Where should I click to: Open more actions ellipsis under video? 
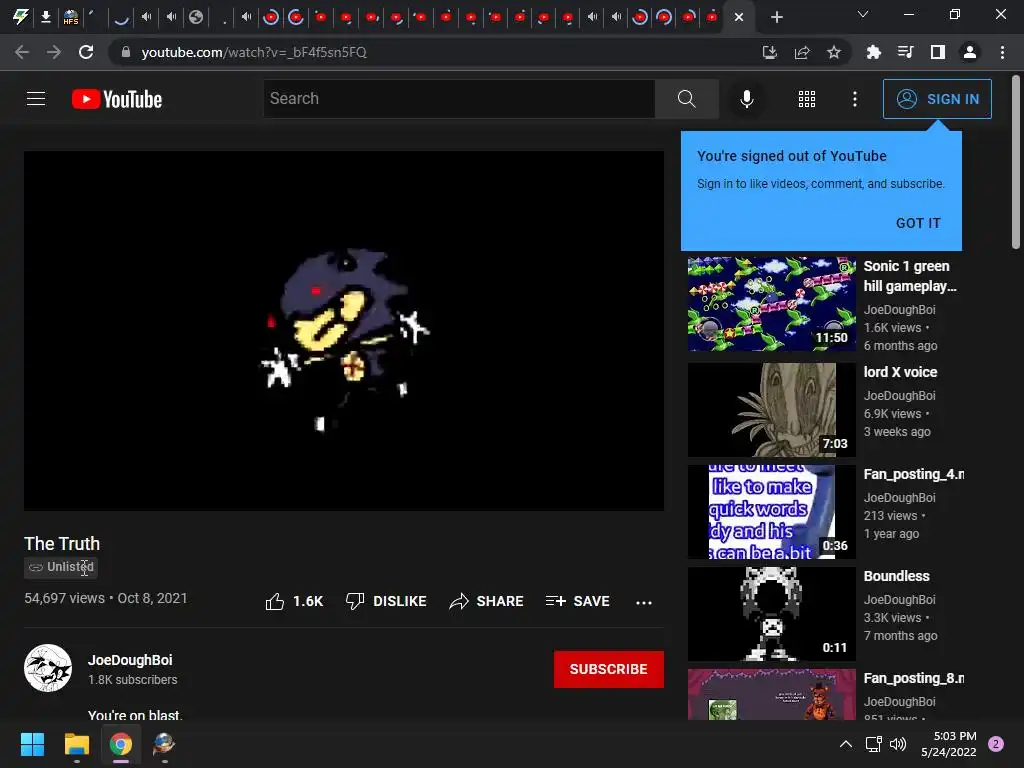[x=643, y=602]
